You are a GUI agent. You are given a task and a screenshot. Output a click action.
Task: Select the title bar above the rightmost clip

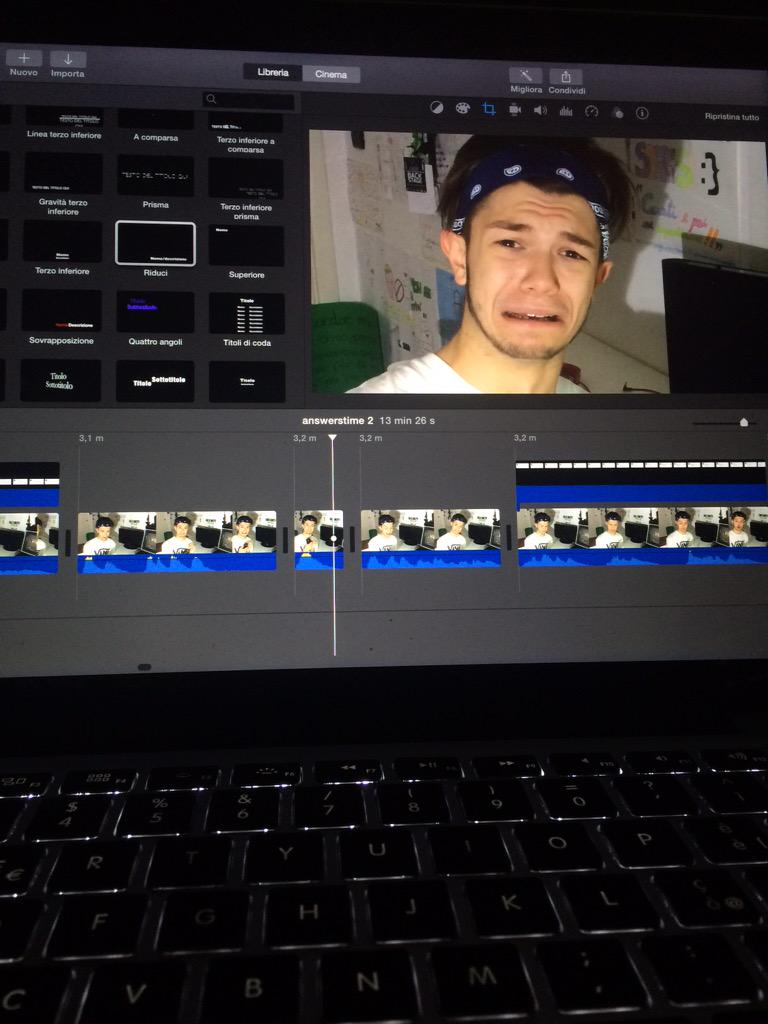point(641,483)
